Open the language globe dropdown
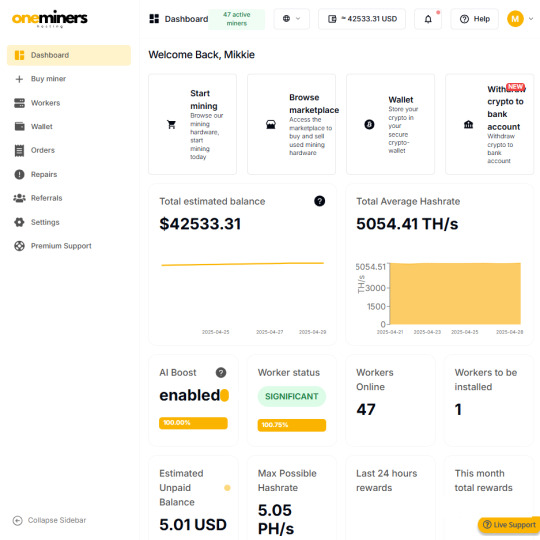The image size is (540, 540). [291, 19]
